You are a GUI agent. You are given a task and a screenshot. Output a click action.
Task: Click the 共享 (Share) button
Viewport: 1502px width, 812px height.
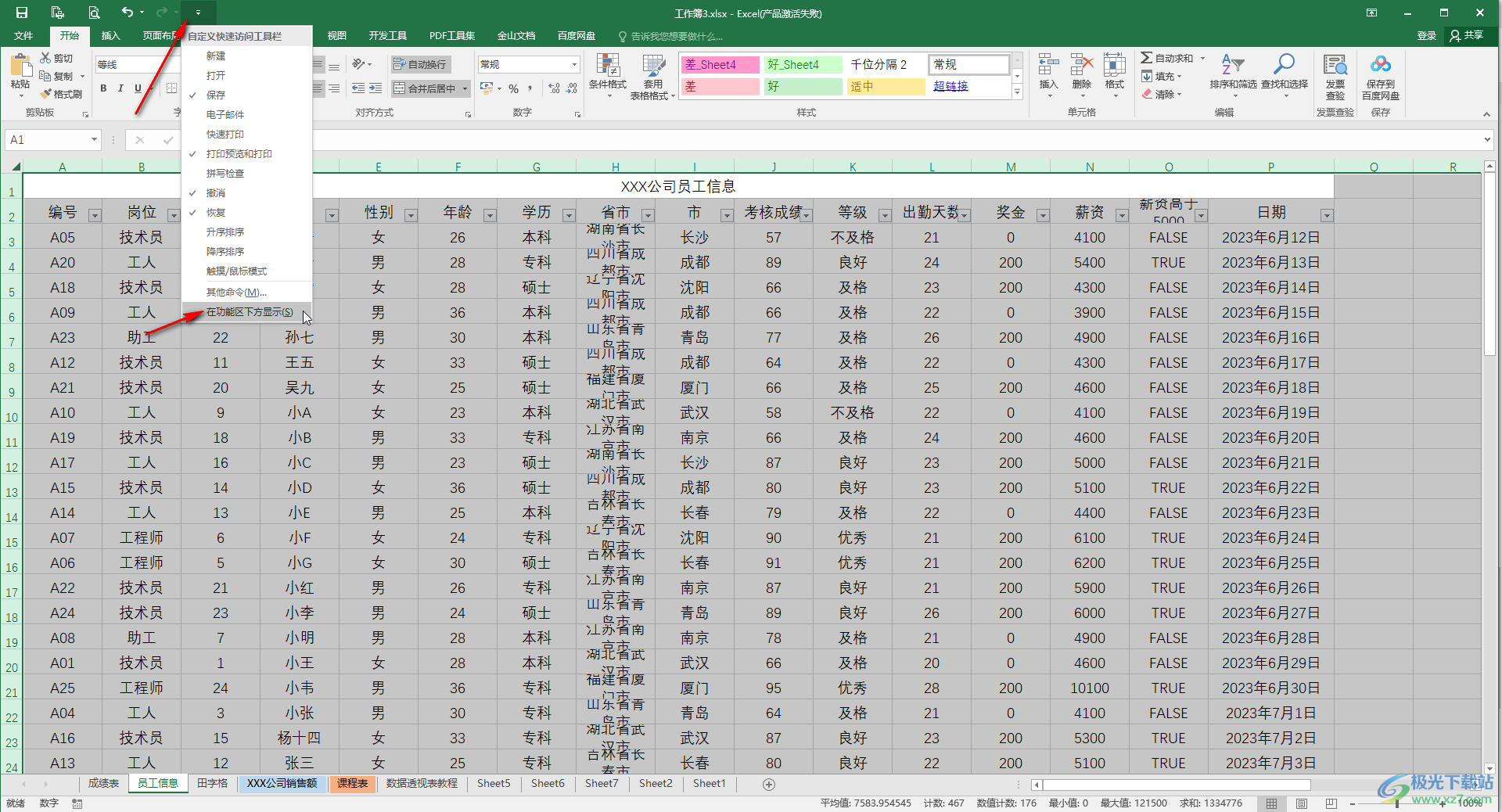pos(1467,35)
